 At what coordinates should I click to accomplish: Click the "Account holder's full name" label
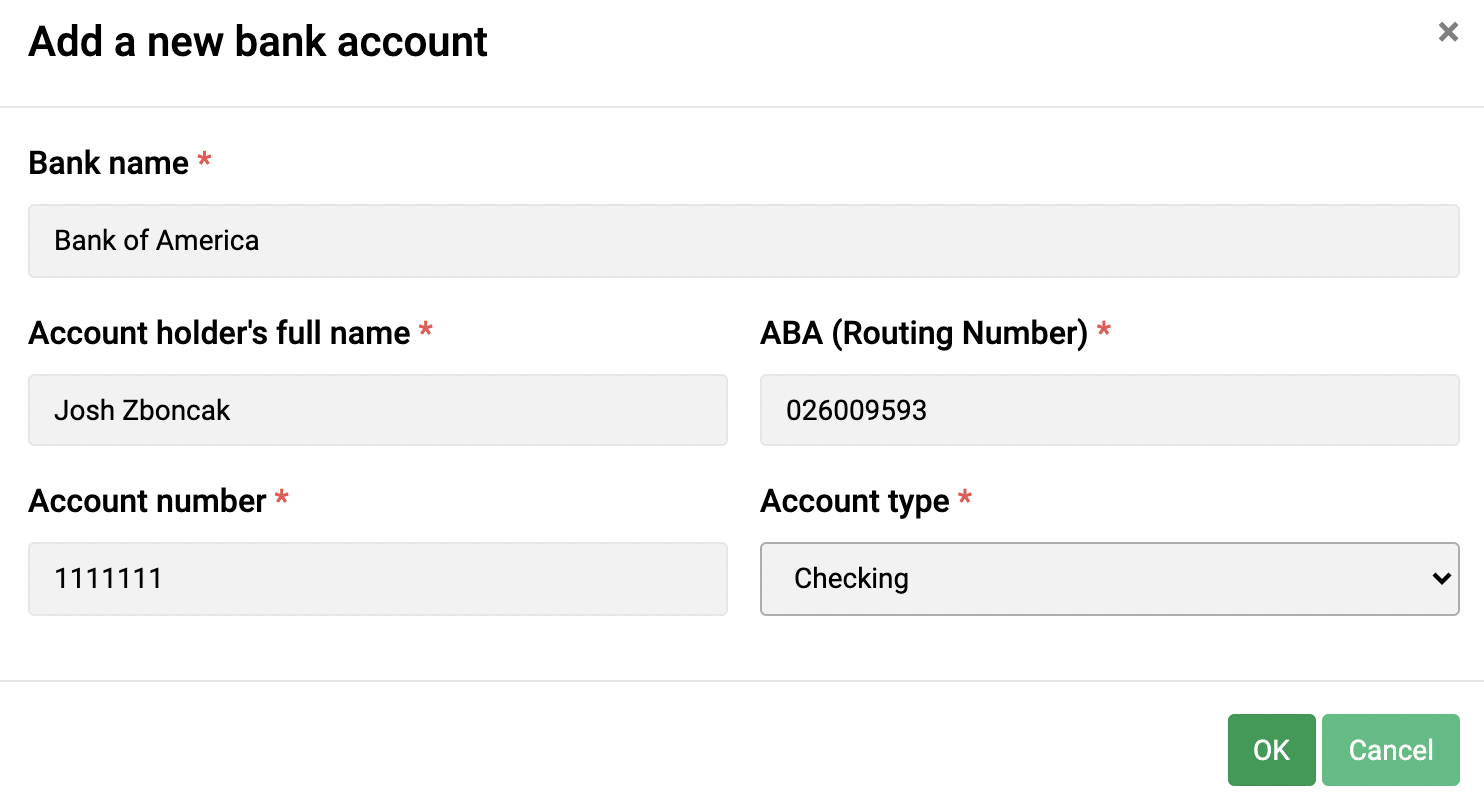pos(219,333)
